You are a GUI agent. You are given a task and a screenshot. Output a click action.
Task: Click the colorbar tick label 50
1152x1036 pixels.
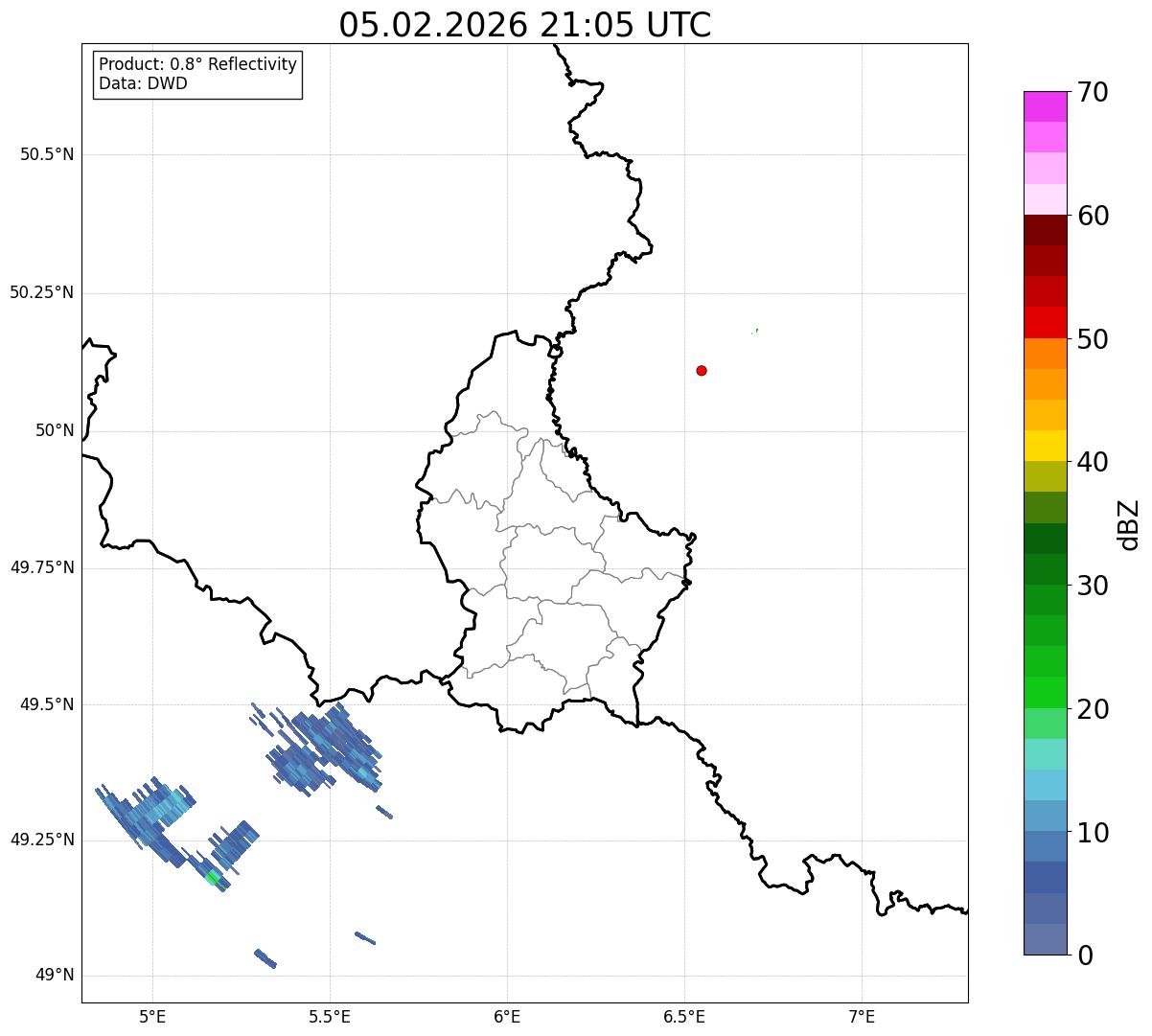(x=1093, y=339)
